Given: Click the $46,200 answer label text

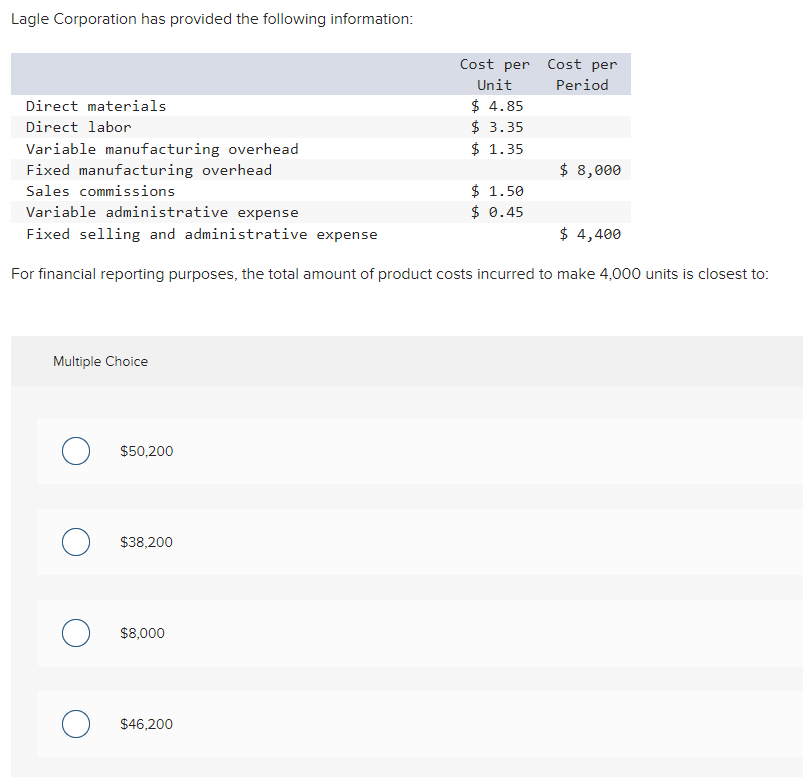Looking at the screenshot, I should pyautogui.click(x=146, y=724).
